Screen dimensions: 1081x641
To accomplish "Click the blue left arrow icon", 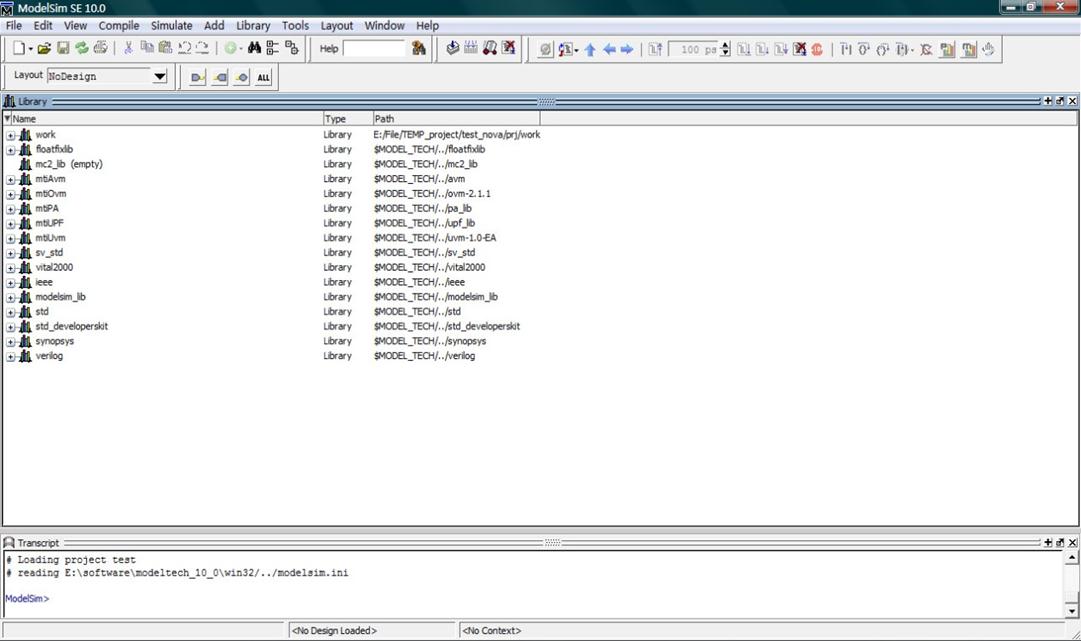I will (609, 50).
